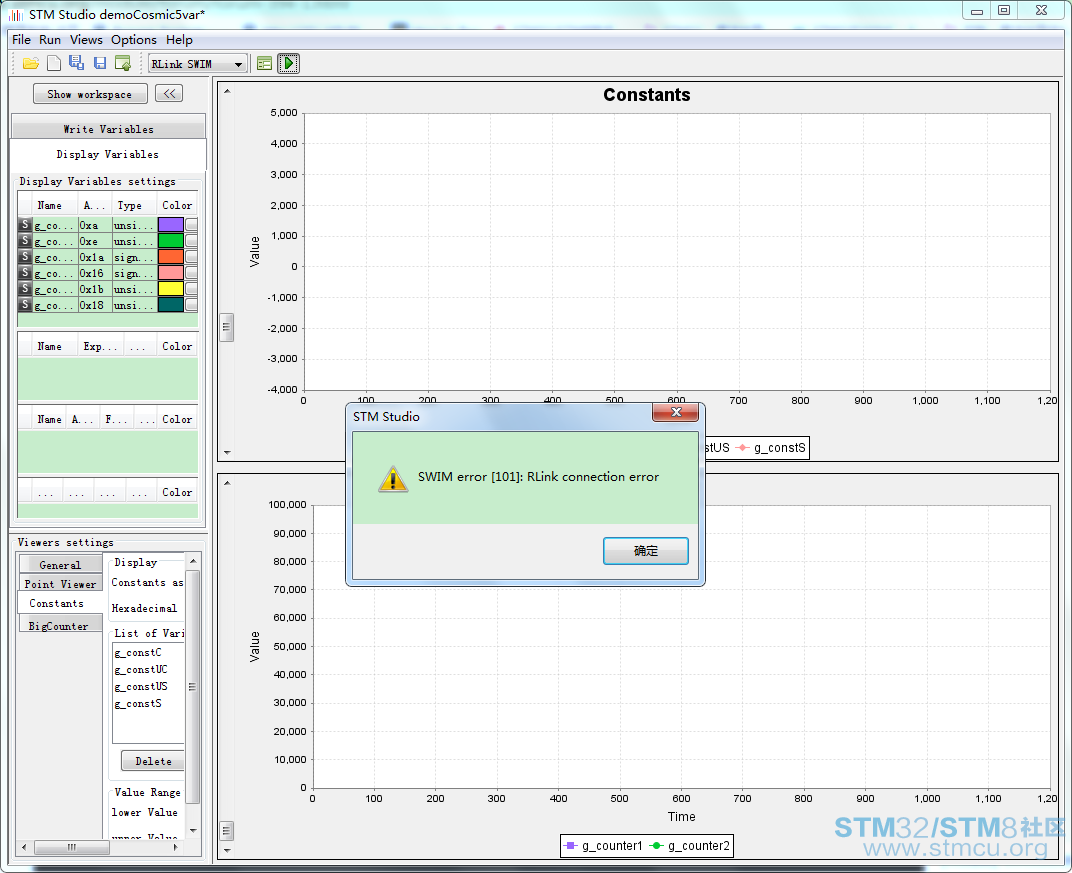
Task: Pick the pink color swatch for 0x16 variable
Action: [170, 273]
